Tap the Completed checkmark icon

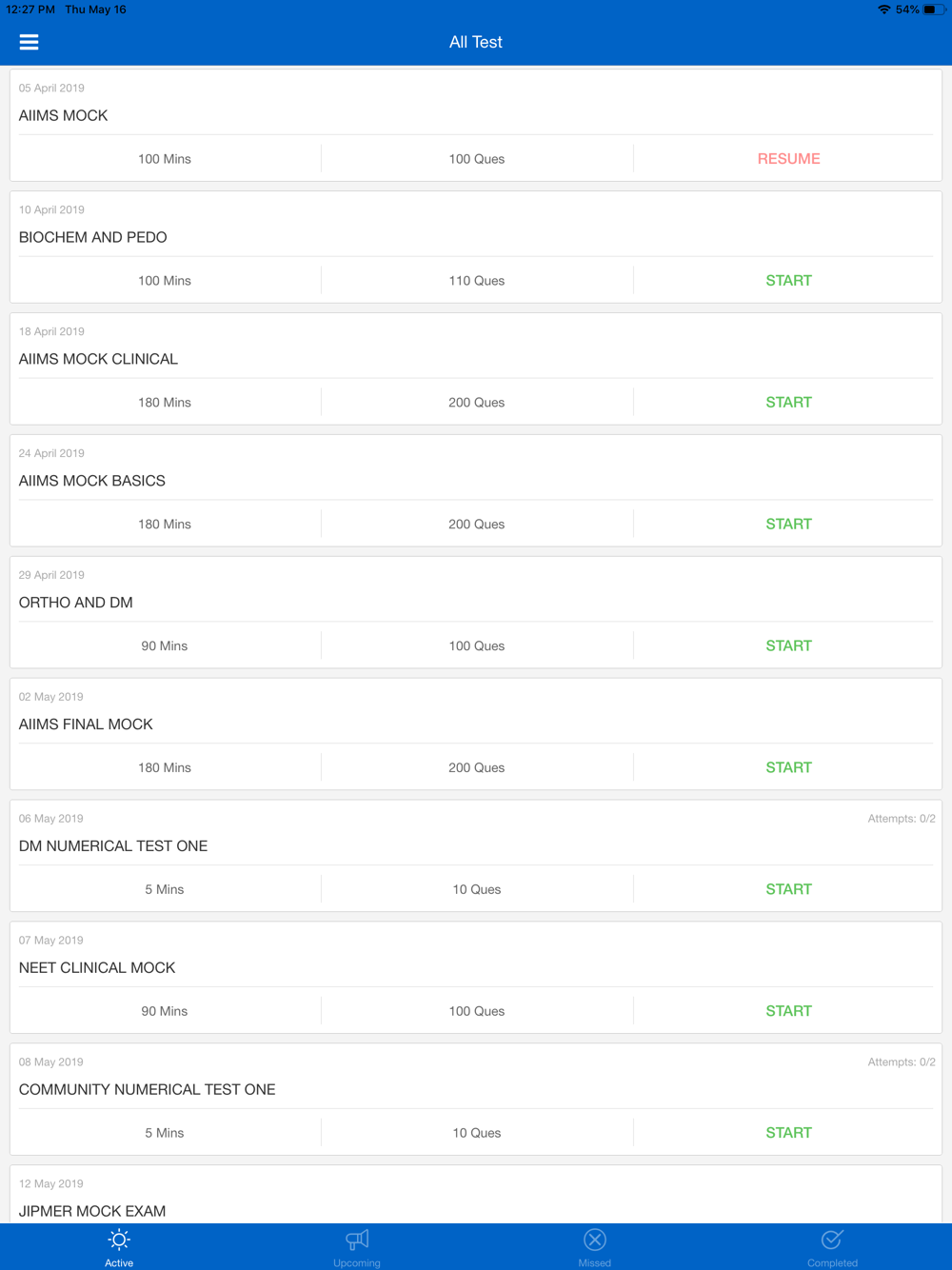(832, 1240)
